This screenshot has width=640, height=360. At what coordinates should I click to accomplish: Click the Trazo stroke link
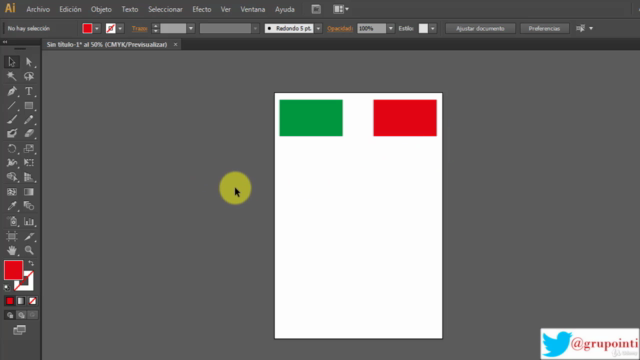click(x=140, y=29)
